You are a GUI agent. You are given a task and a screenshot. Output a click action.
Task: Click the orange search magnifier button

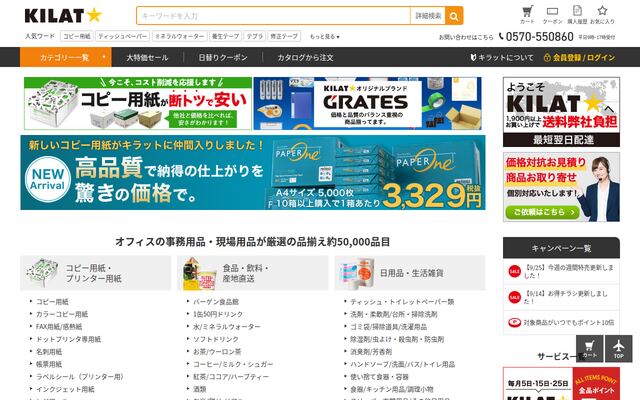[454, 16]
